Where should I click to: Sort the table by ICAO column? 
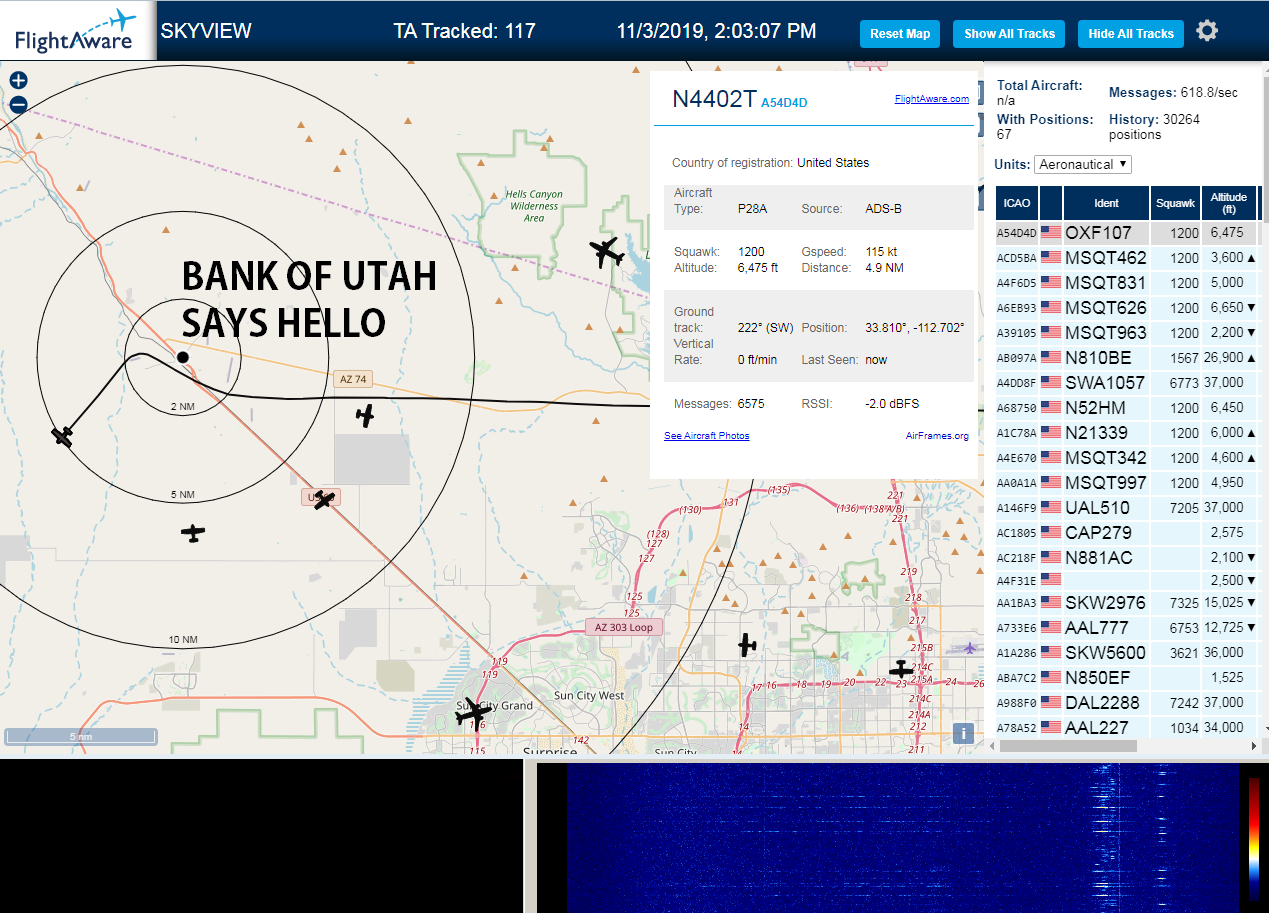click(x=1017, y=203)
